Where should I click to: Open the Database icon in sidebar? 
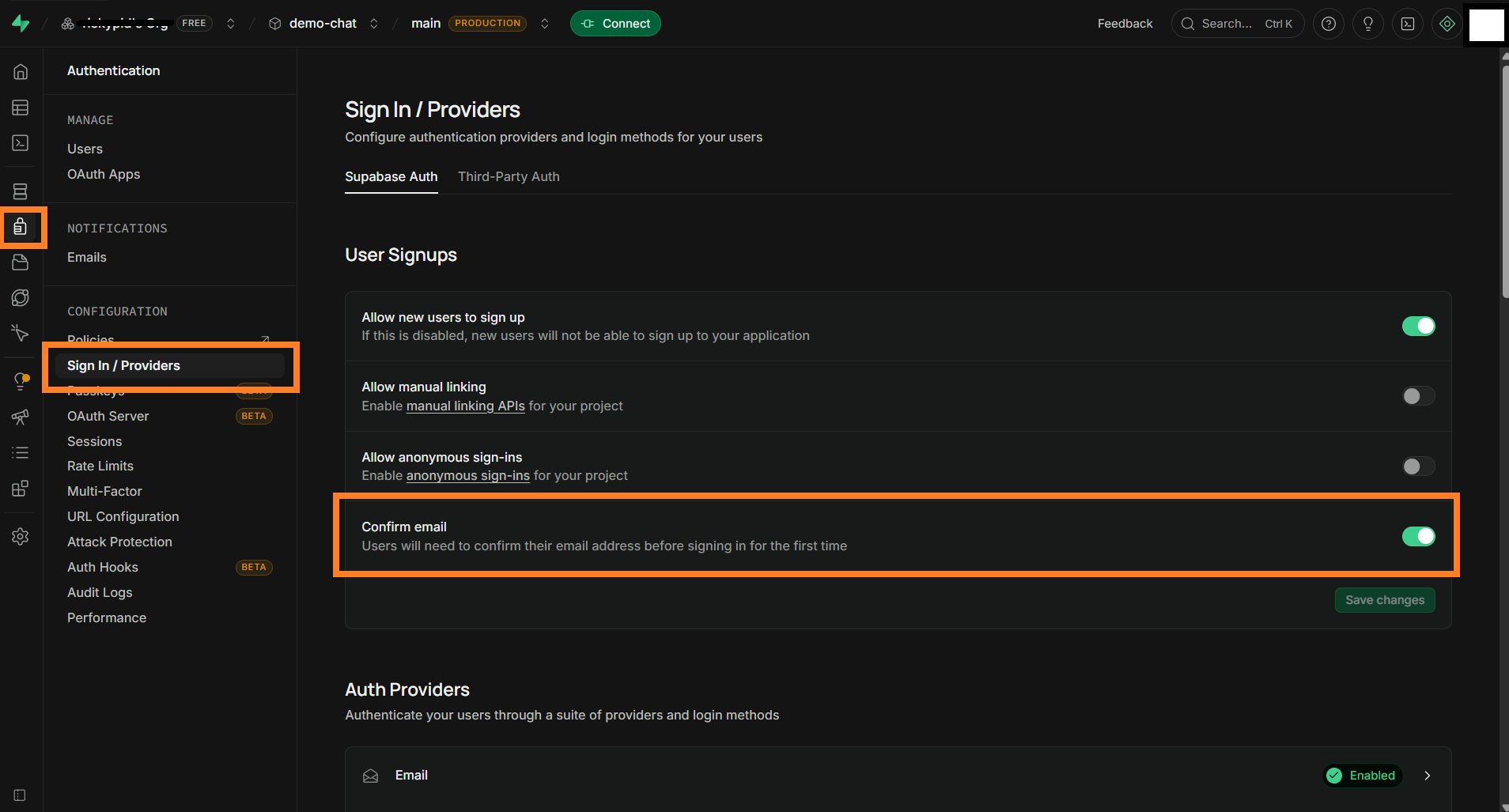tap(21, 191)
